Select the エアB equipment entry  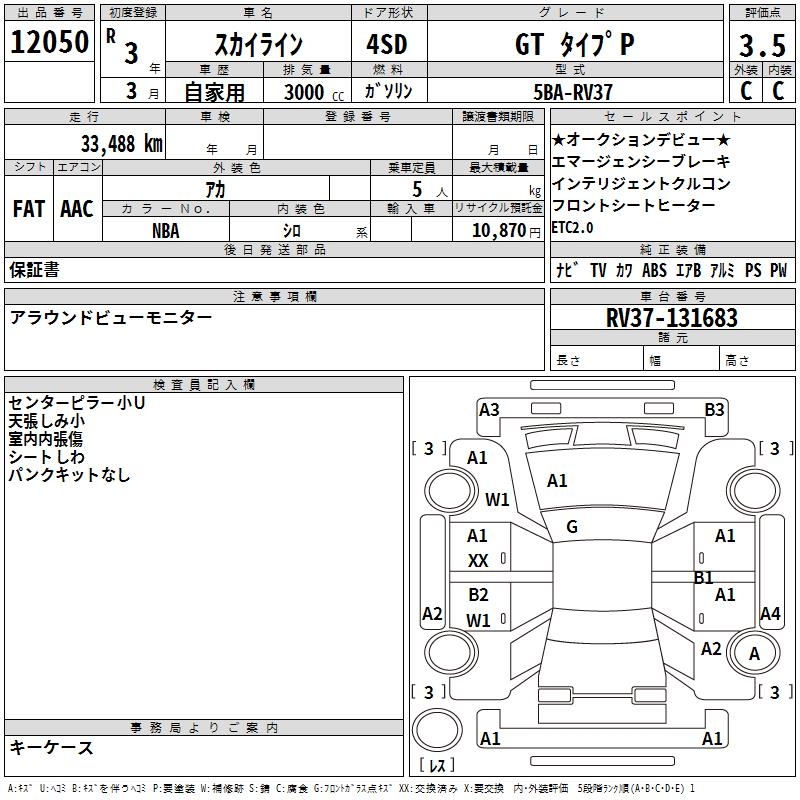pyautogui.click(x=688, y=270)
